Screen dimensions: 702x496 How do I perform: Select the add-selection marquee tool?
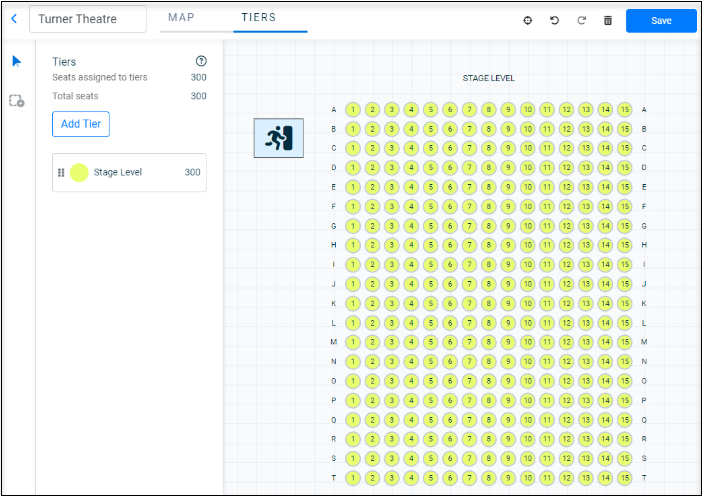[x=17, y=101]
